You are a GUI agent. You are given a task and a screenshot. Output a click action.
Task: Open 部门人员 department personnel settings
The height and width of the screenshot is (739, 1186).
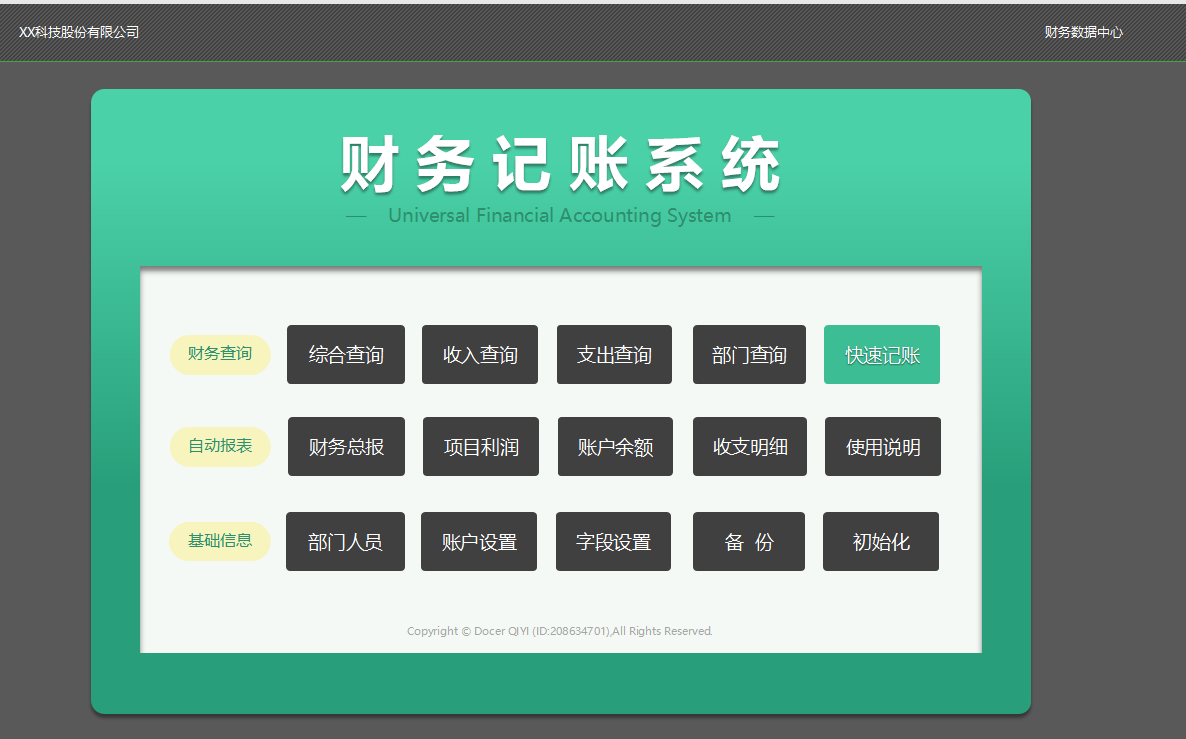(x=345, y=541)
